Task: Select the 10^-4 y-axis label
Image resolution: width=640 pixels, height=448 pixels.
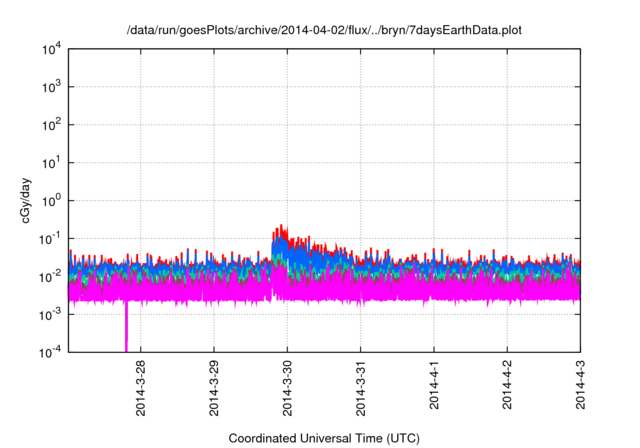Action: tap(51, 352)
